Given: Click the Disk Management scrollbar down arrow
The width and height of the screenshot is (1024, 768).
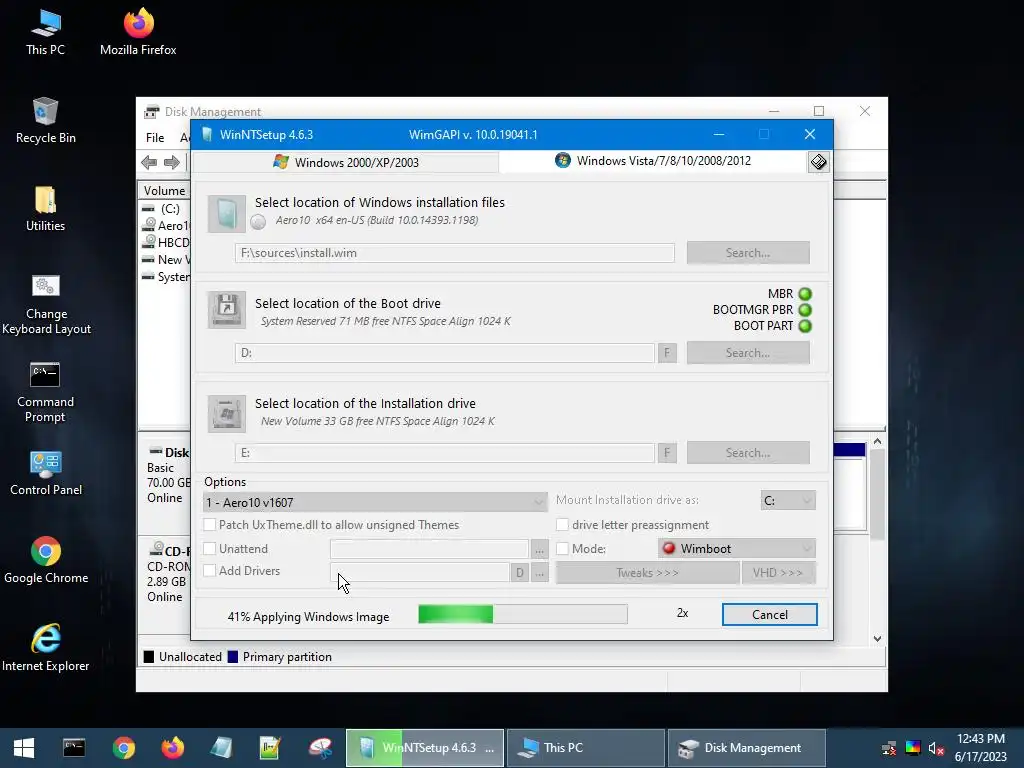Looking at the screenshot, I should pyautogui.click(x=877, y=639).
